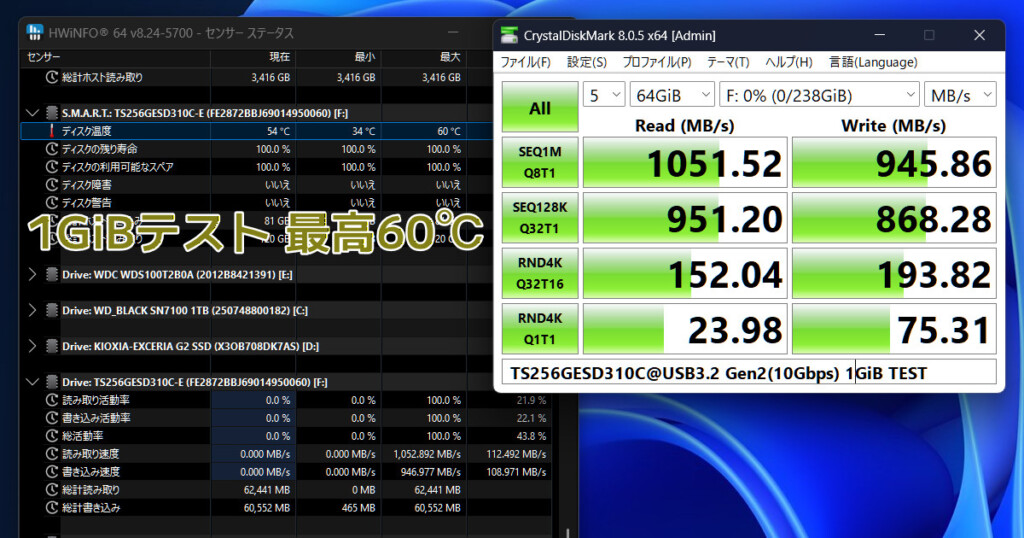Click the Read (MB/s) column heading
1024x538 pixels.
(x=684, y=125)
